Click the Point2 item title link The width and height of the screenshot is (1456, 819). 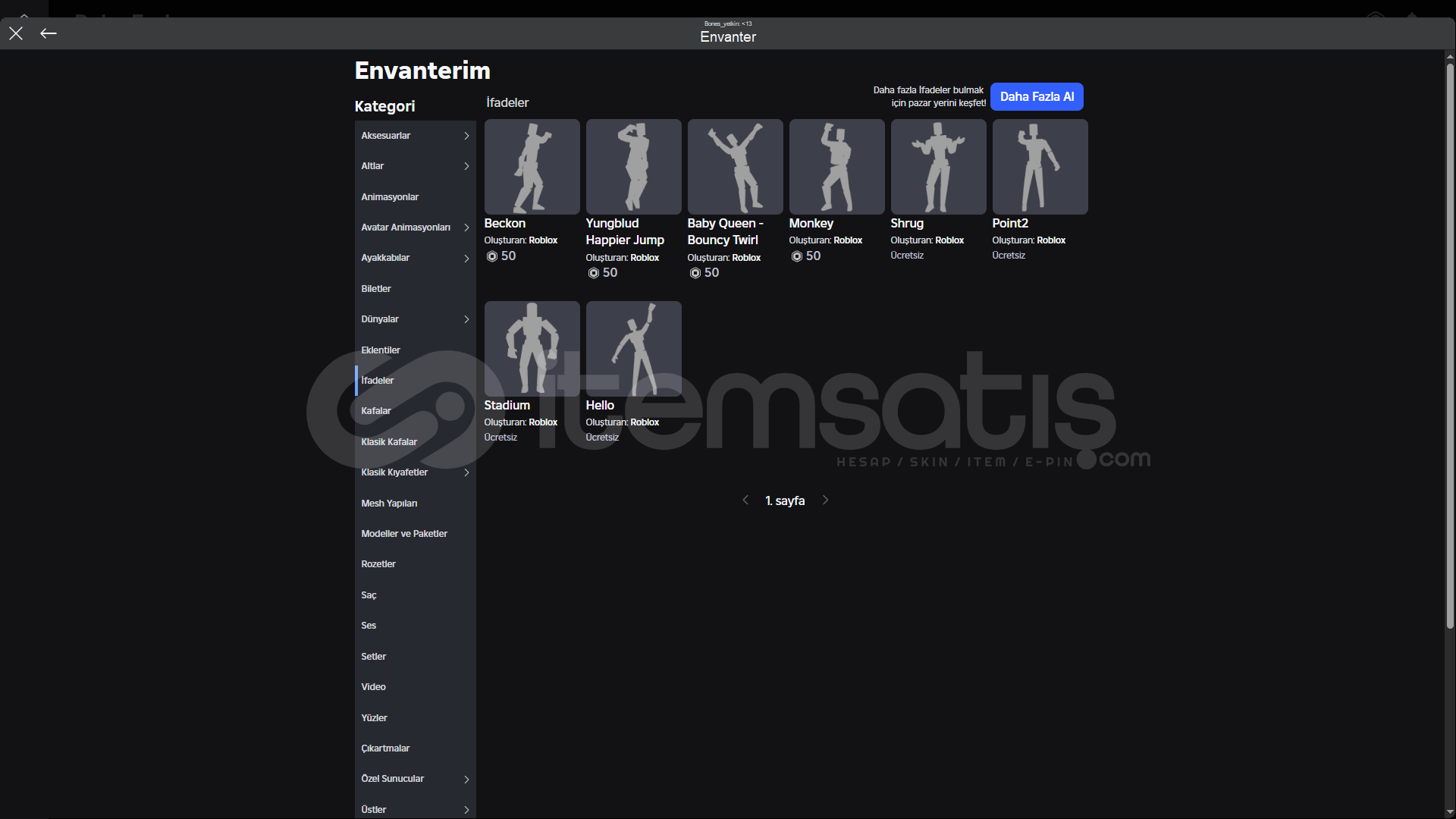point(1010,224)
